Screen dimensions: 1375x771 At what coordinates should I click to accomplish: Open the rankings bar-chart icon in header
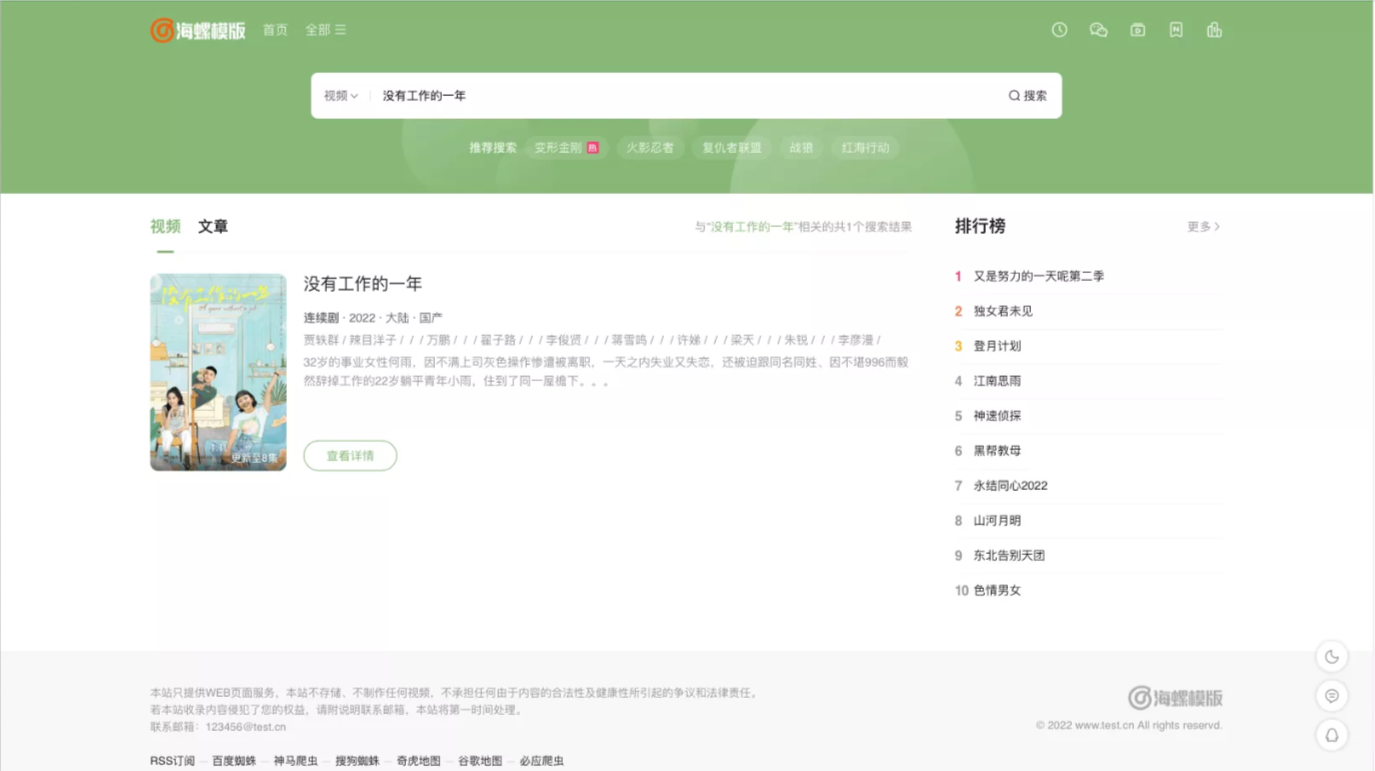point(1214,30)
